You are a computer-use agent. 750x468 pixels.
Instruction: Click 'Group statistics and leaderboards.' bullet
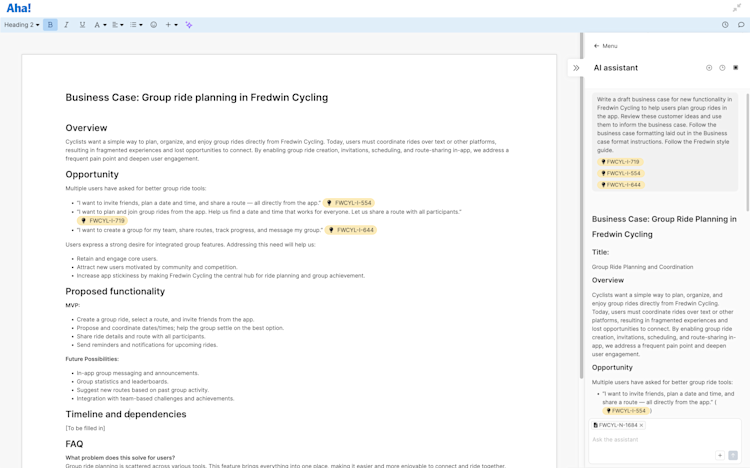[x=122, y=382]
